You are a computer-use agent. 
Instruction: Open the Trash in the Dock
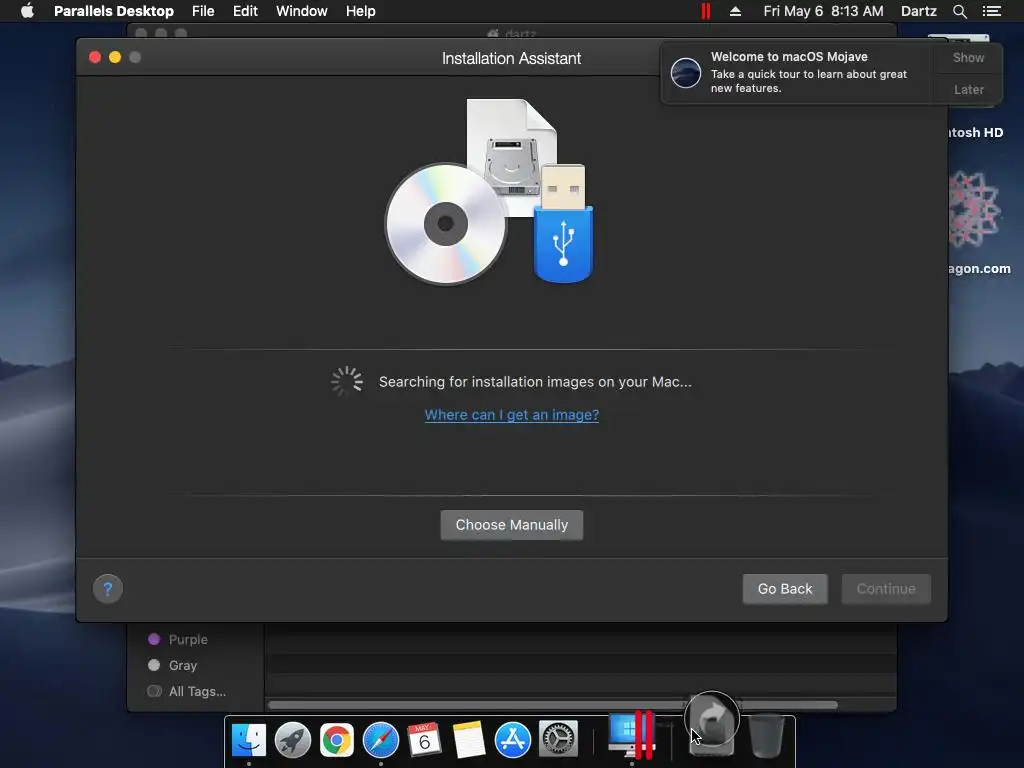(x=765, y=737)
